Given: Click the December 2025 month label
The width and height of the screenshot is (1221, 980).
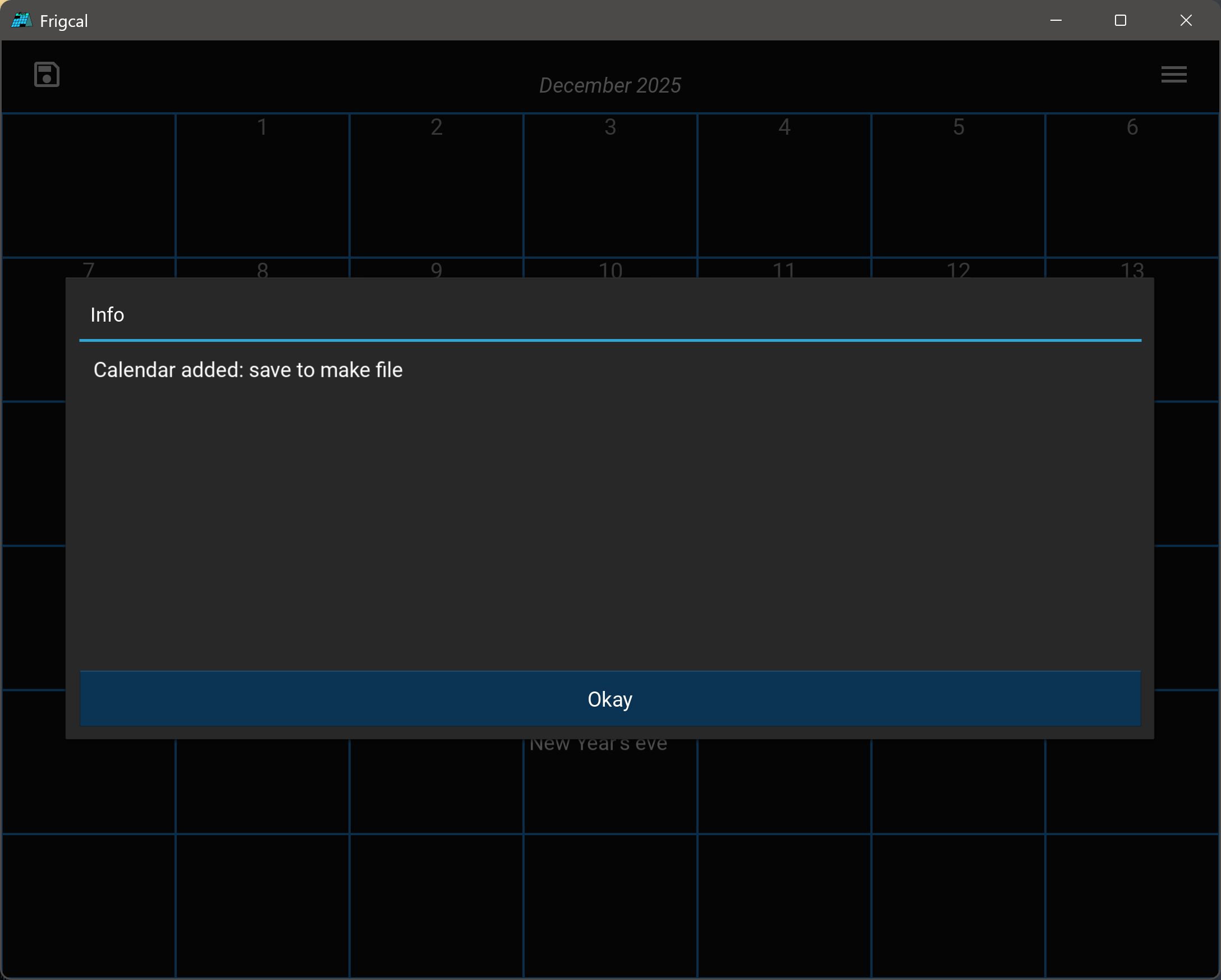Looking at the screenshot, I should [610, 85].
